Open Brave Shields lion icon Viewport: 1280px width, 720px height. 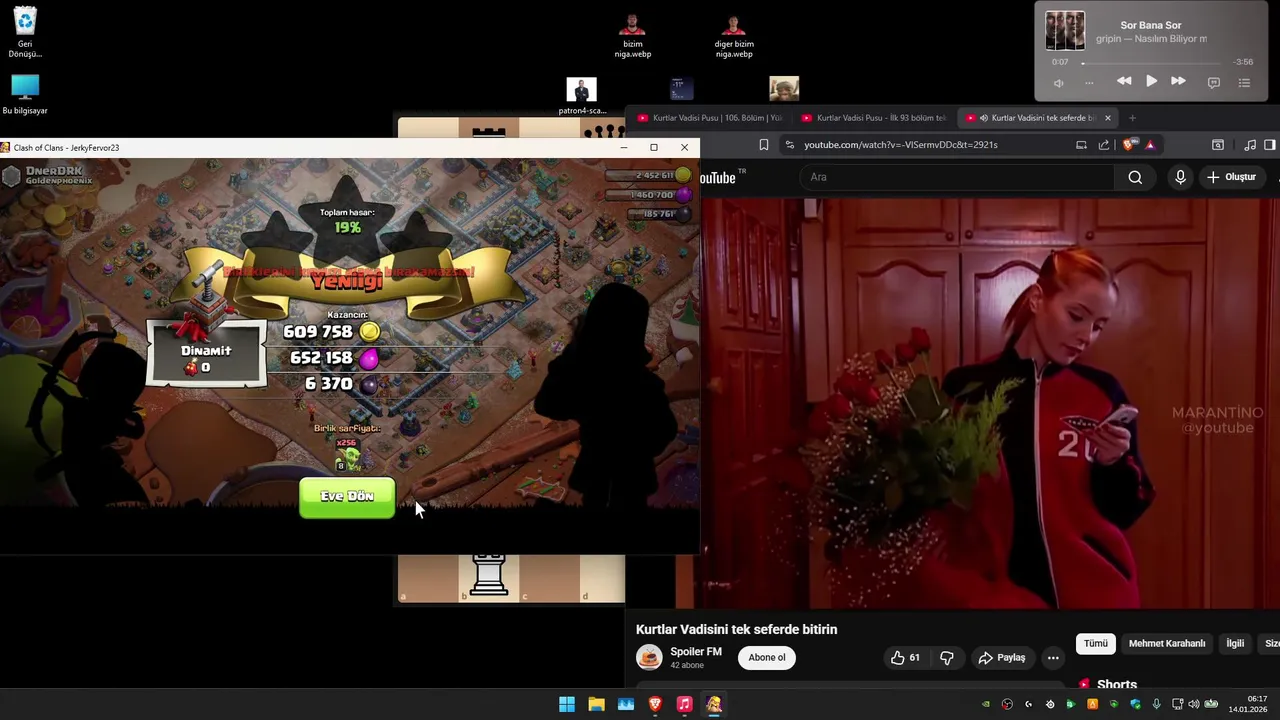coord(1128,145)
